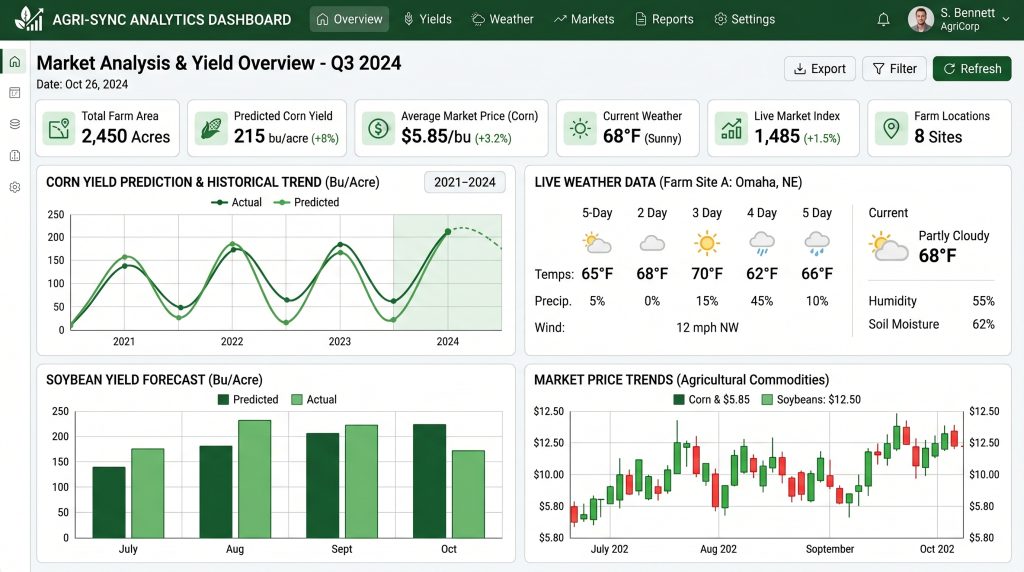The width and height of the screenshot is (1024, 572).
Task: Go to the Reports tab
Action: (664, 19)
